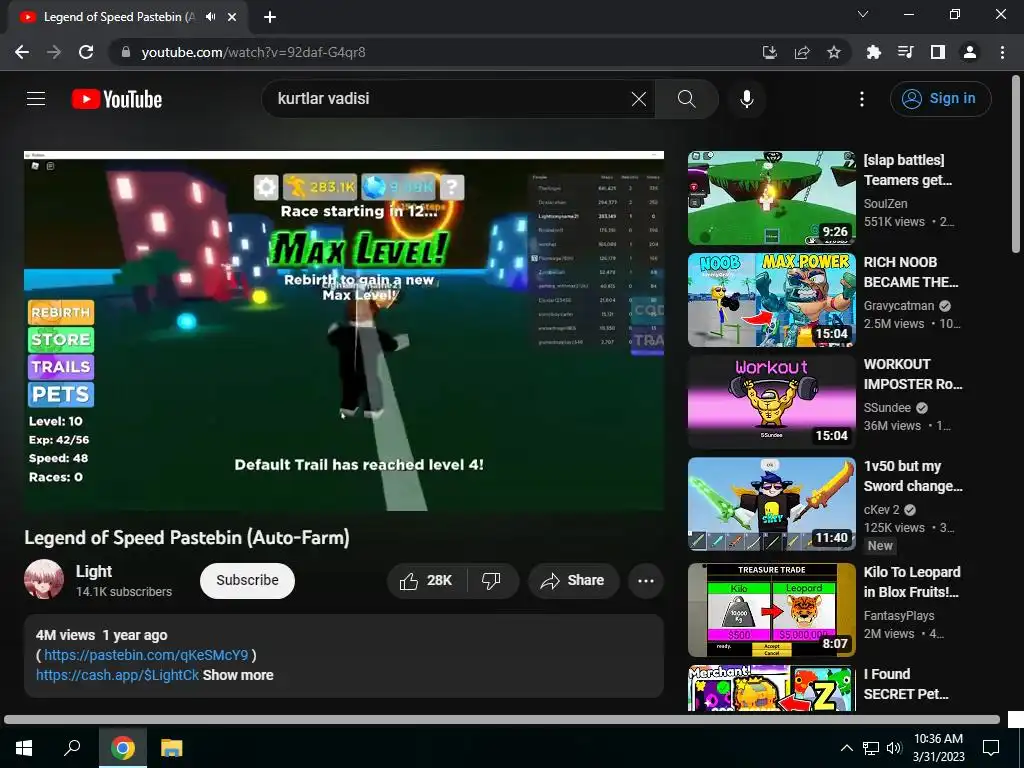Image resolution: width=1024 pixels, height=768 pixels.
Task: Click the 1v50 but my Sword title
Action: 913,475
